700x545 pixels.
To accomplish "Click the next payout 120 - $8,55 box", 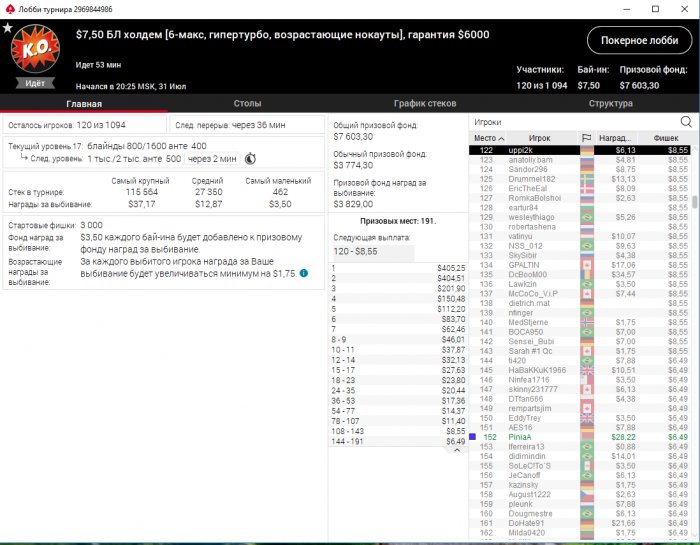I will pyautogui.click(x=373, y=252).
